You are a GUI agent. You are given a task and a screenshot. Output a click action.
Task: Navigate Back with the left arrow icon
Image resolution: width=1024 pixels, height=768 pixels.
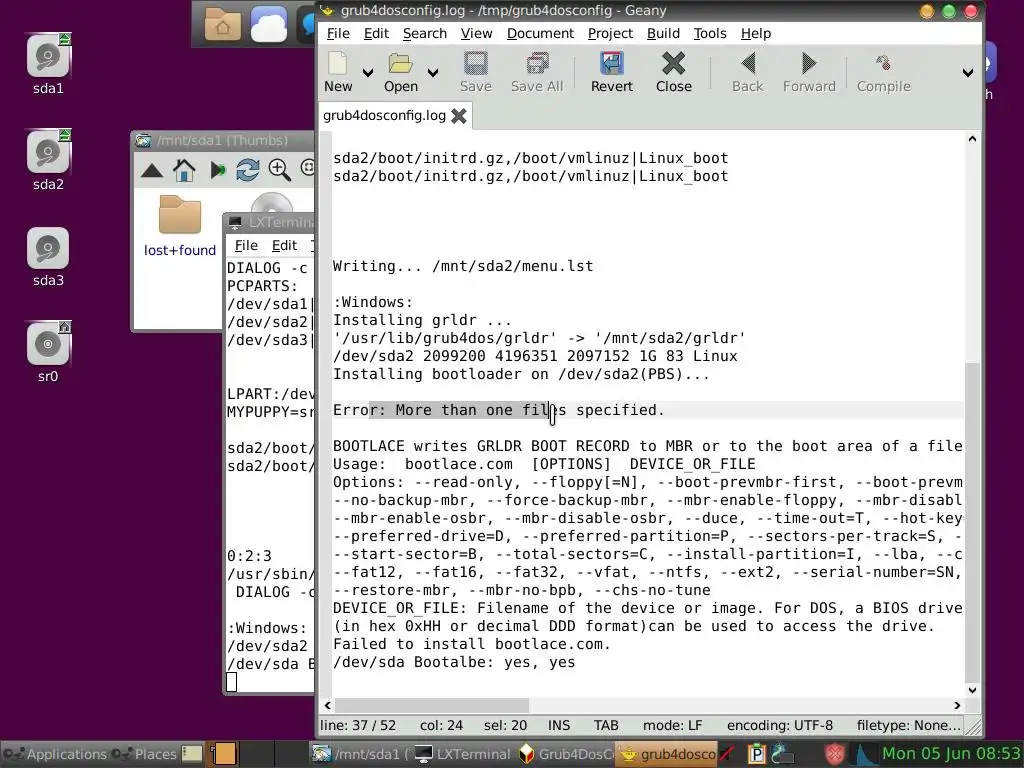pyautogui.click(x=748, y=64)
